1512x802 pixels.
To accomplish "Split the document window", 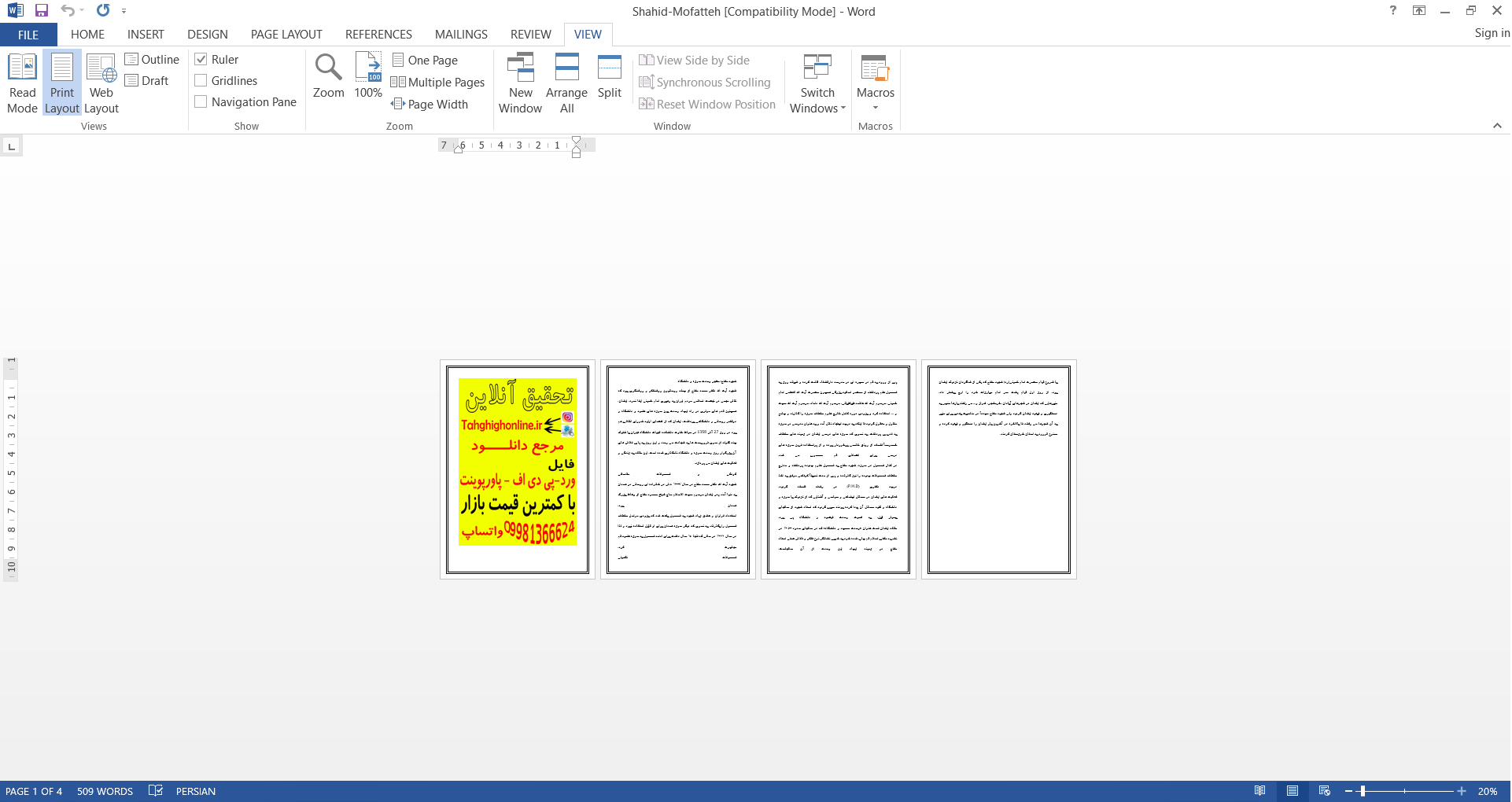I will (610, 76).
